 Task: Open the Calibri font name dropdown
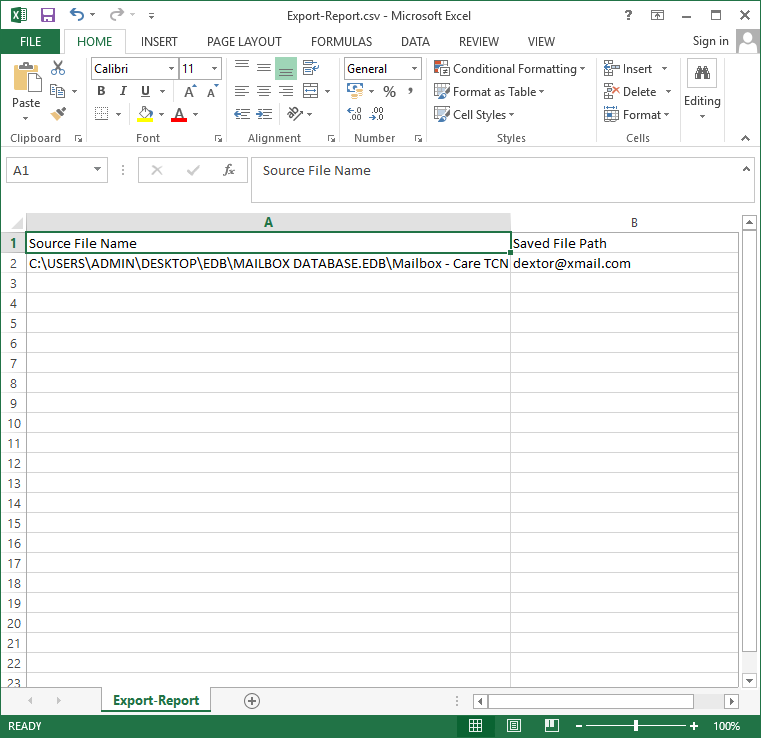pos(171,68)
